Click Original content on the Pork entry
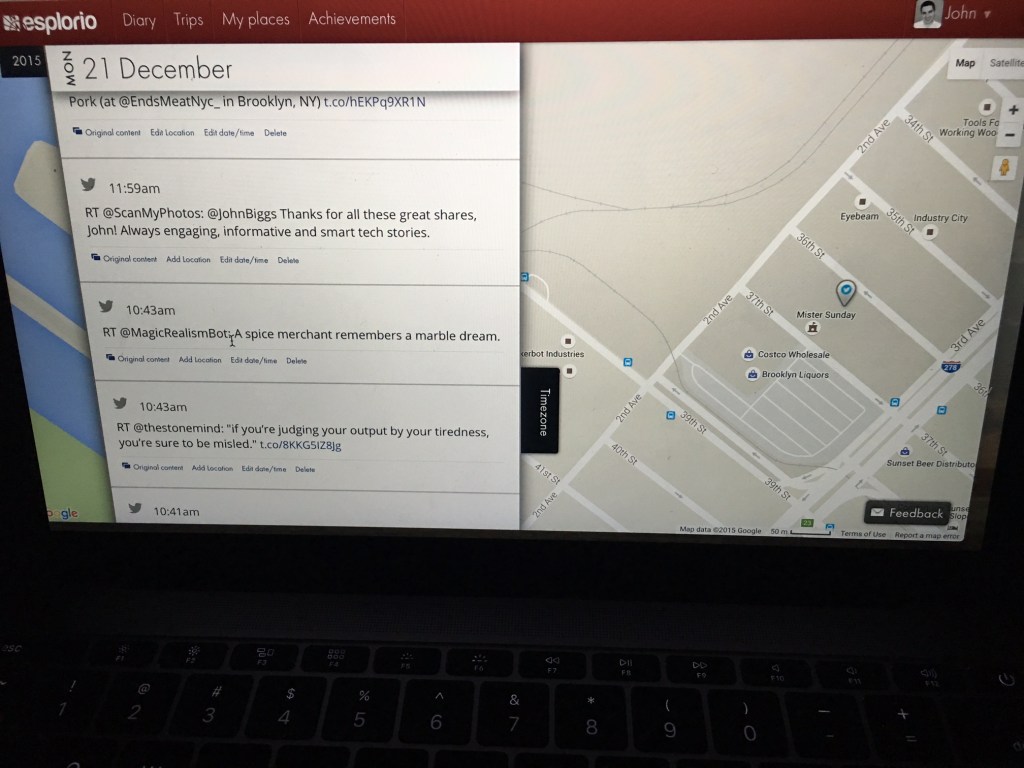Image resolution: width=1024 pixels, height=768 pixels. 106,133
